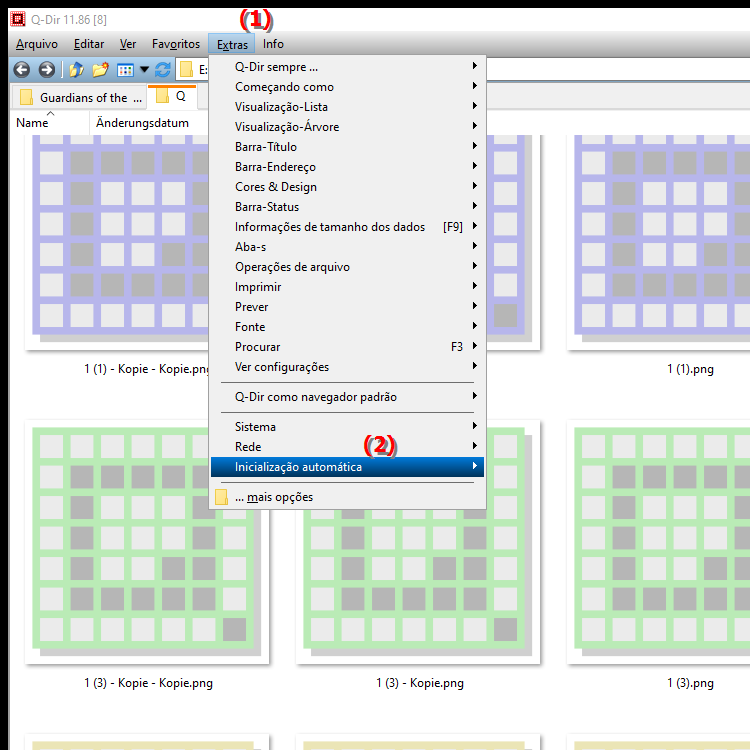Click file name 1 (1).png
750x750 pixels.
click(690, 369)
